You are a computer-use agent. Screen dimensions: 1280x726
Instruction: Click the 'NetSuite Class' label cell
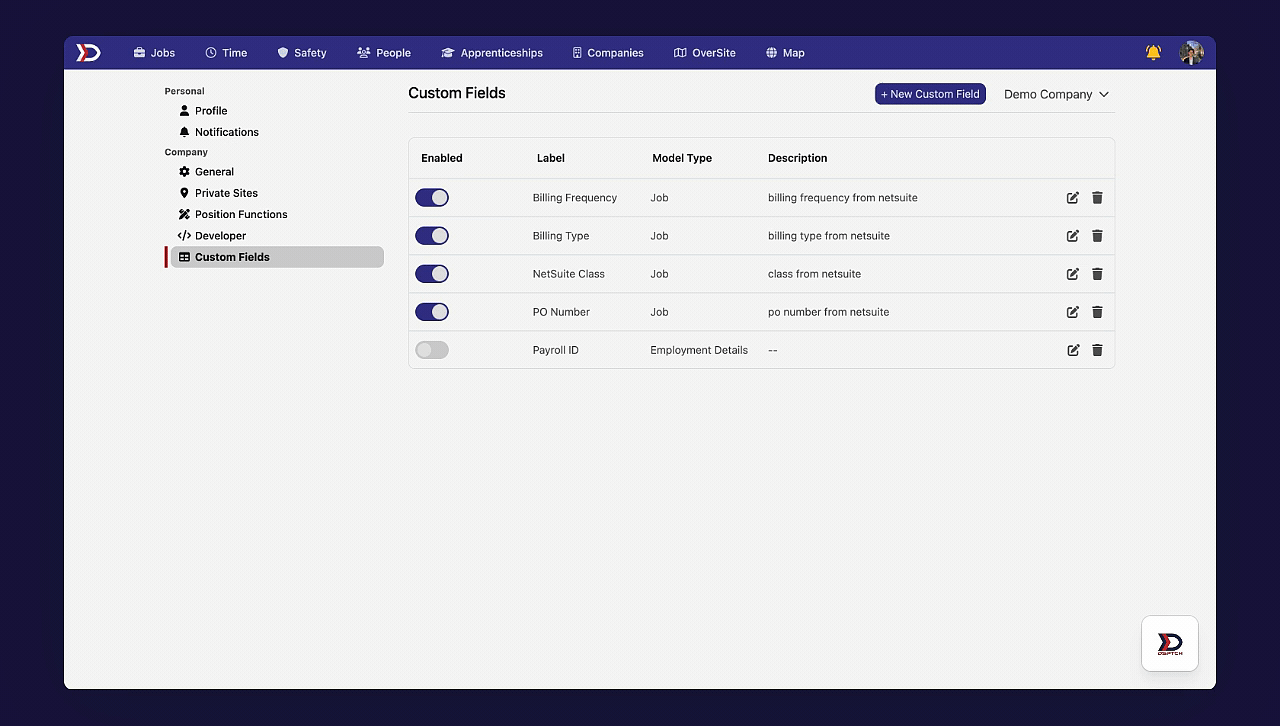pos(569,274)
